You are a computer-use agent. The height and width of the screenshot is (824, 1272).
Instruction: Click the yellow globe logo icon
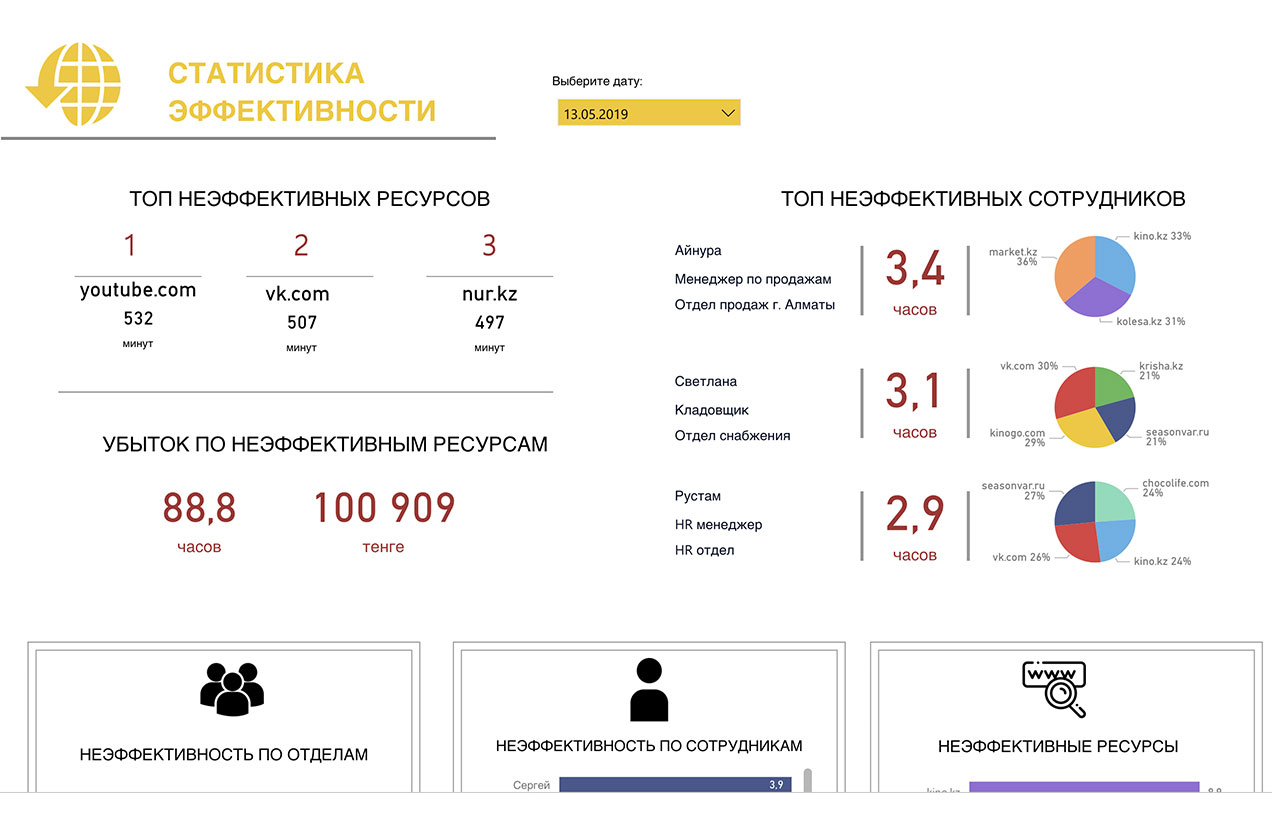click(74, 83)
